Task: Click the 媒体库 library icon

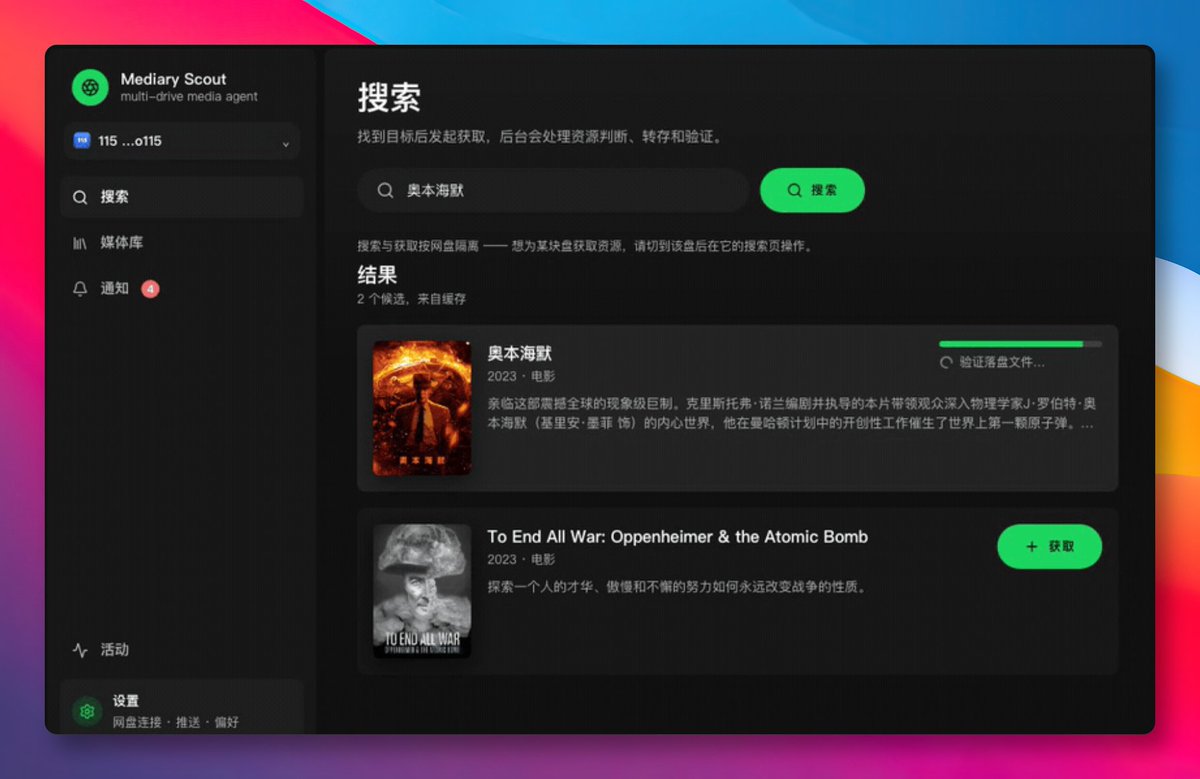Action: pos(80,243)
